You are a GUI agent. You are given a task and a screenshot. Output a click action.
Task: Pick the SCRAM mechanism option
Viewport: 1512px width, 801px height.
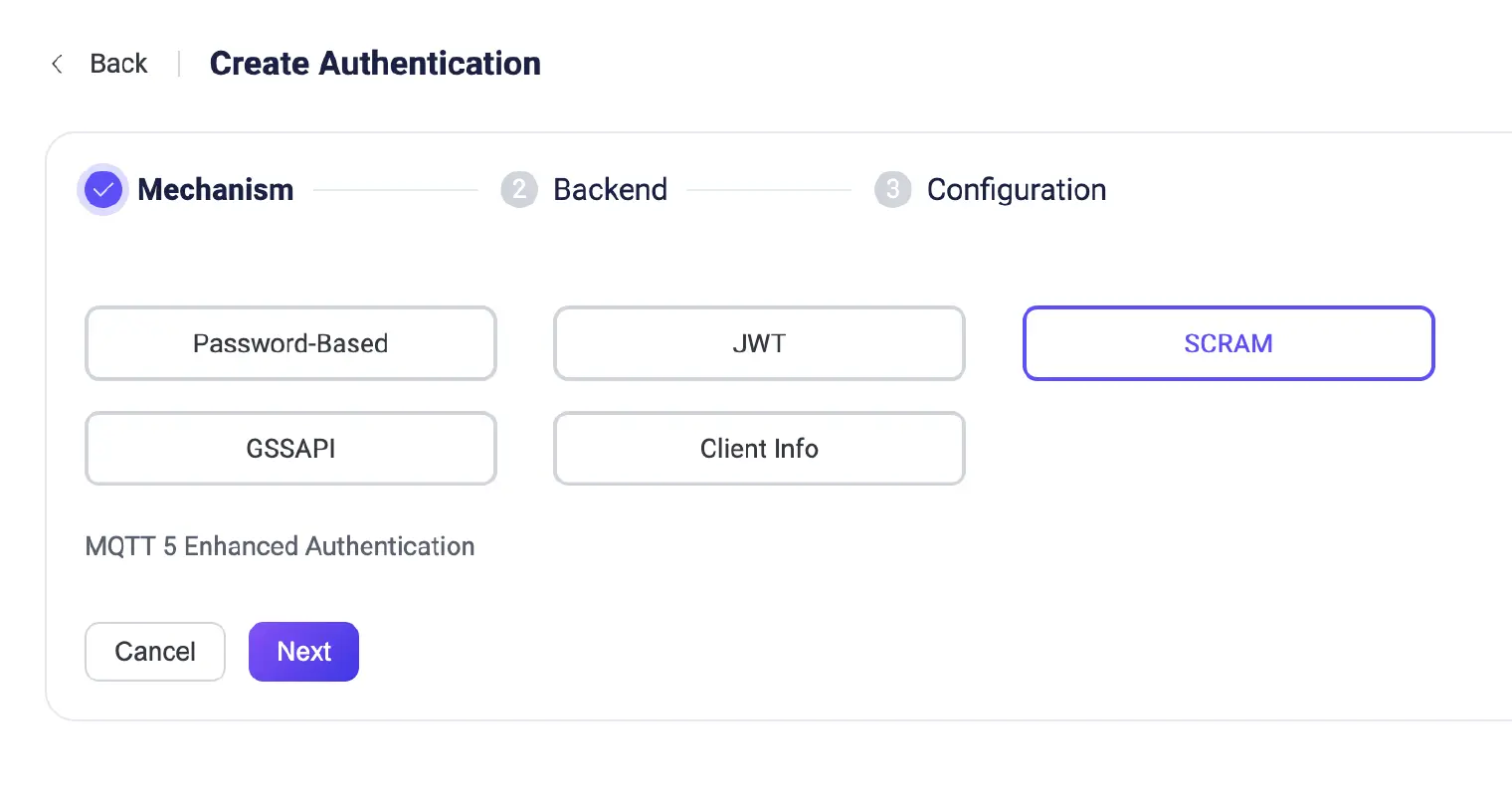tap(1228, 343)
